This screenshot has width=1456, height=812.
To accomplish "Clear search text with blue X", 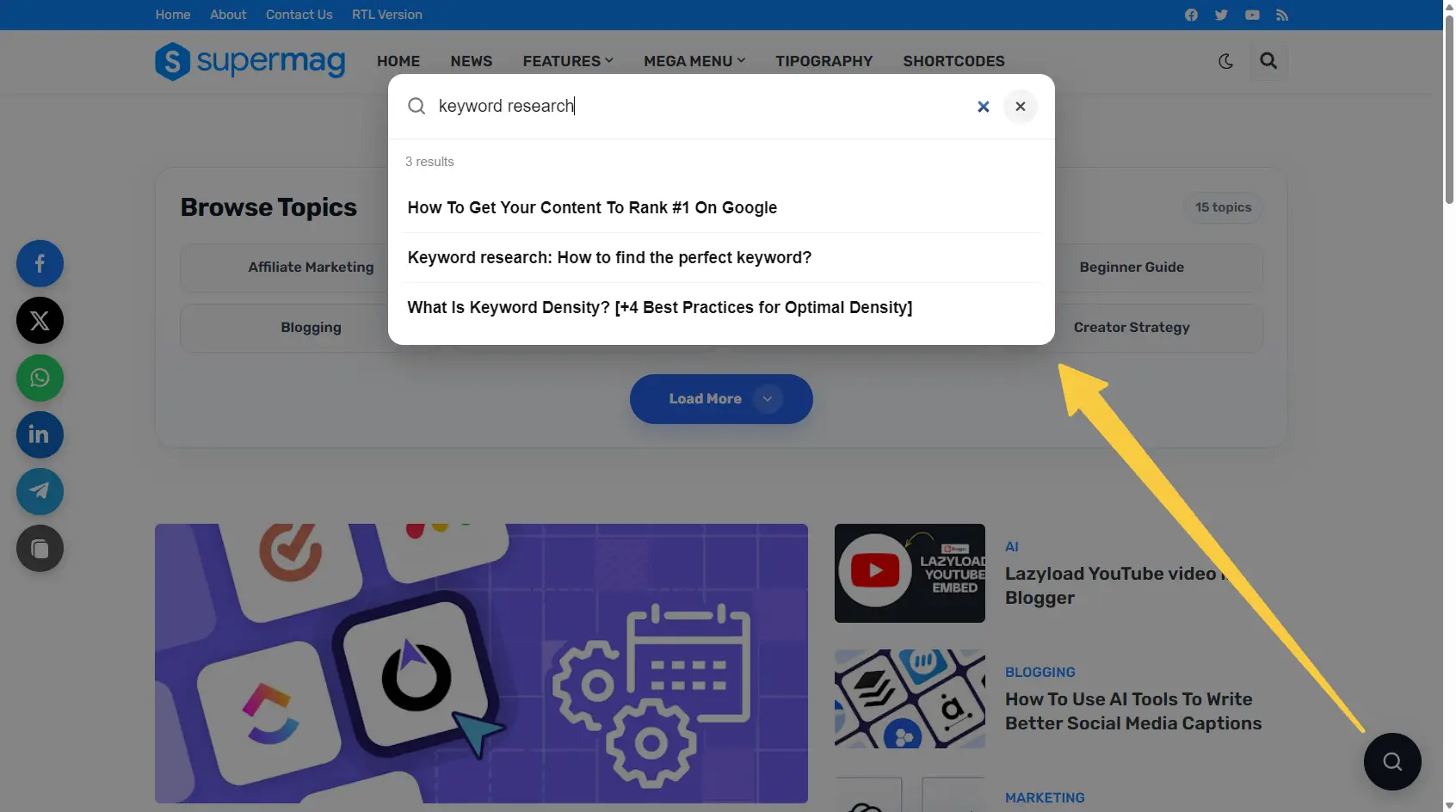I will (x=984, y=107).
